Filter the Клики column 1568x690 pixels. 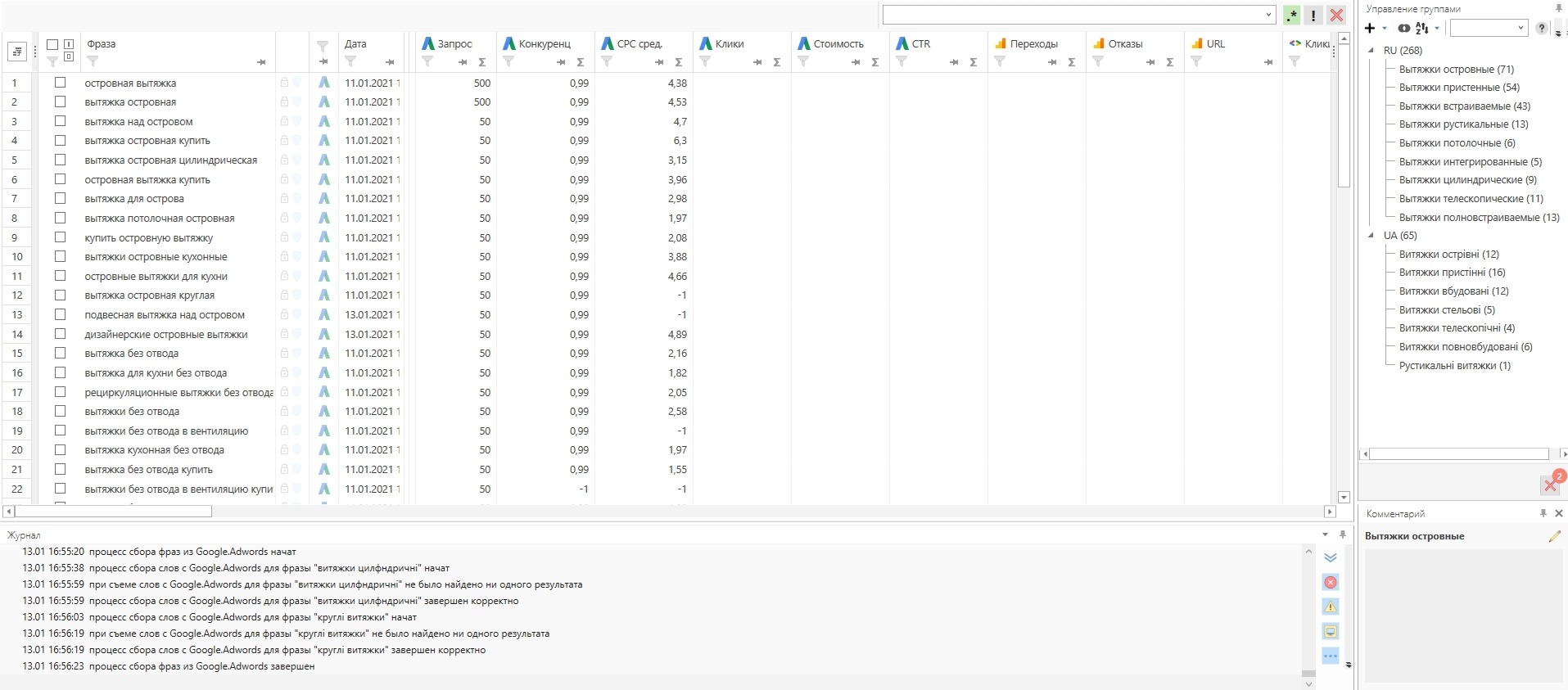[x=705, y=61]
